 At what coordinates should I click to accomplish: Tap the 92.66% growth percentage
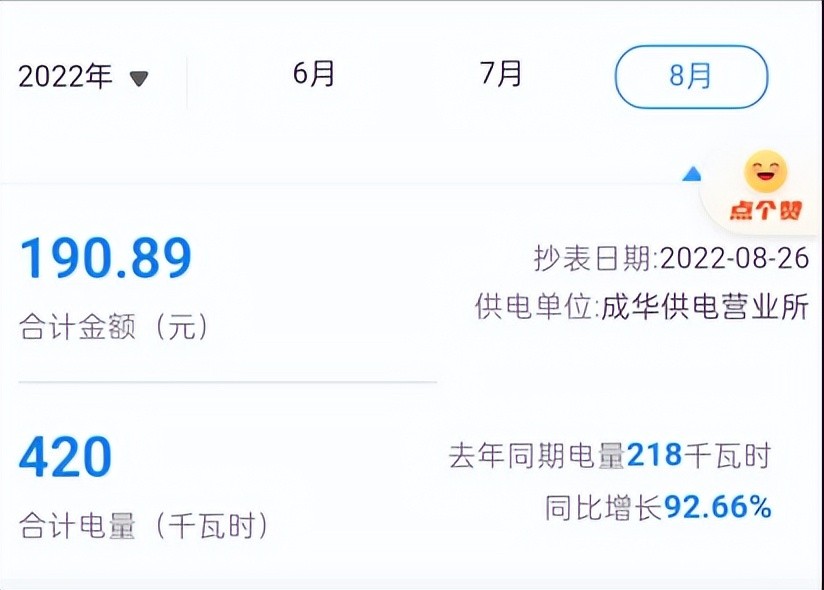[718, 508]
